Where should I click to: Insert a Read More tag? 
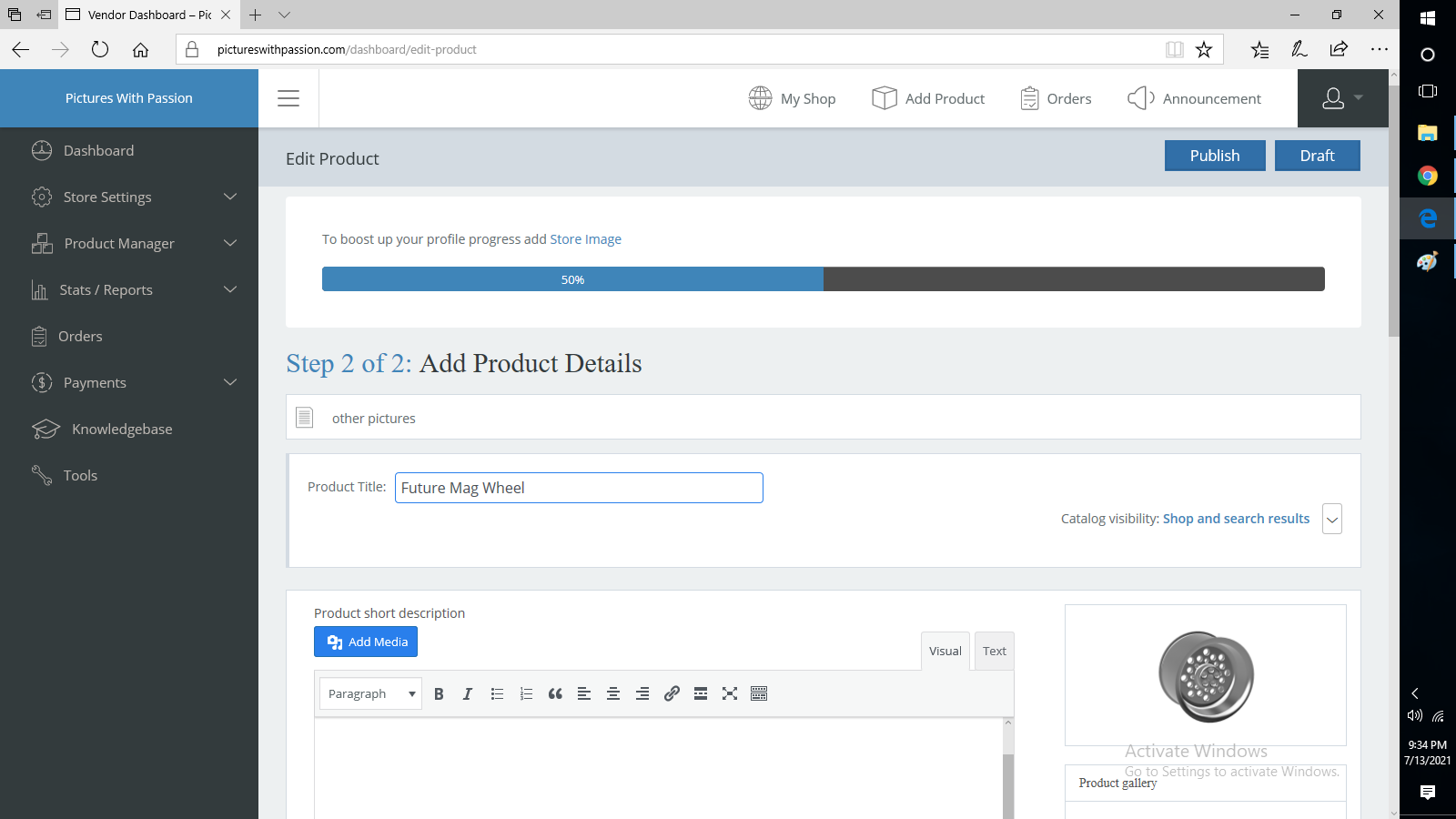pos(701,693)
